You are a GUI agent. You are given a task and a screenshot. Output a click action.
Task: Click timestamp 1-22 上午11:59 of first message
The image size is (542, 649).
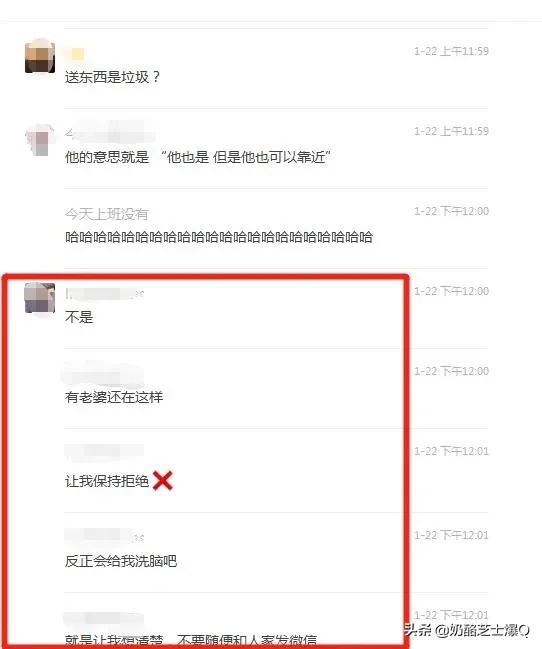[x=451, y=51]
